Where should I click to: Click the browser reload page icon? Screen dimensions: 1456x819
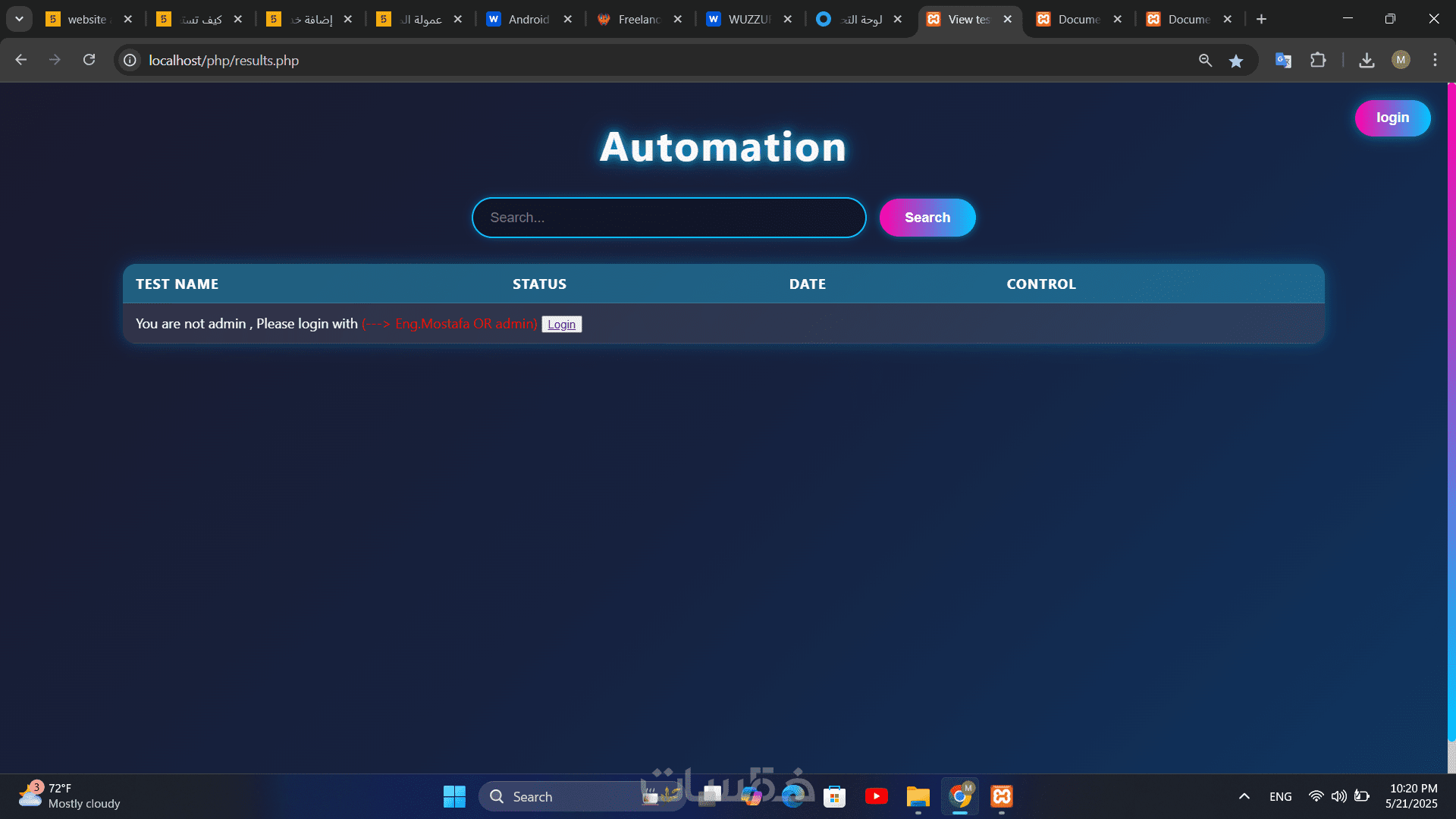[89, 60]
